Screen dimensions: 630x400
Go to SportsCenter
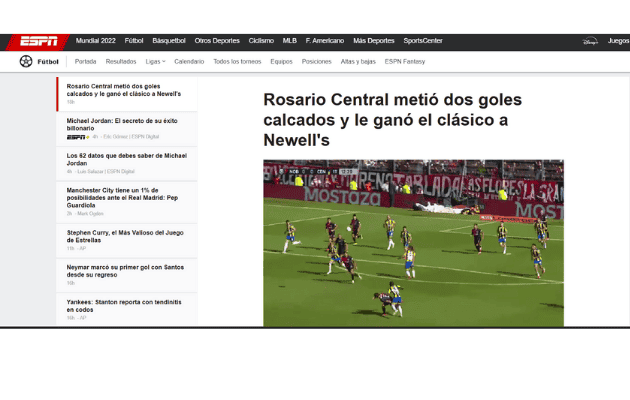pos(423,41)
